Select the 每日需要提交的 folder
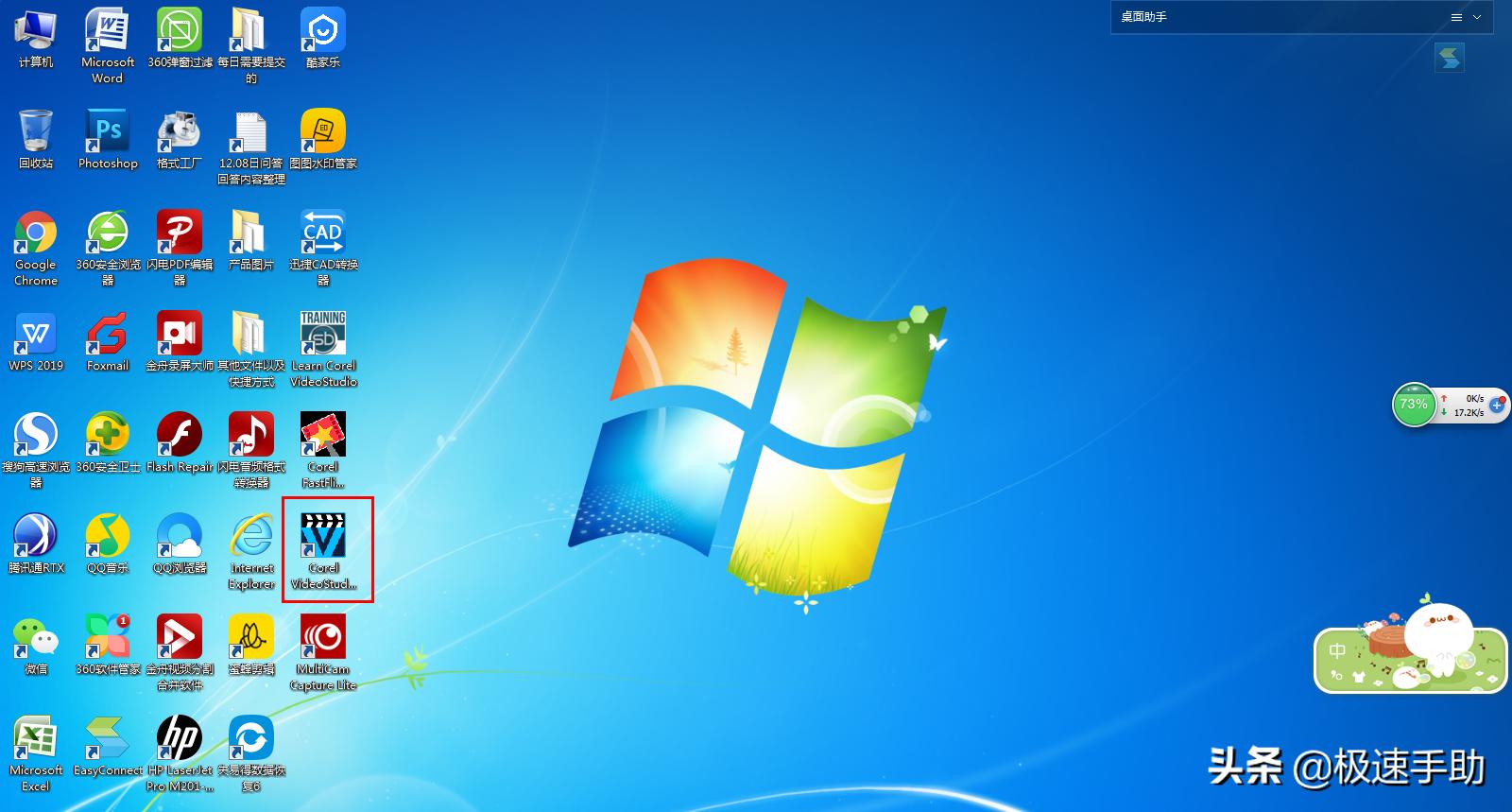1512x812 pixels. click(x=251, y=45)
